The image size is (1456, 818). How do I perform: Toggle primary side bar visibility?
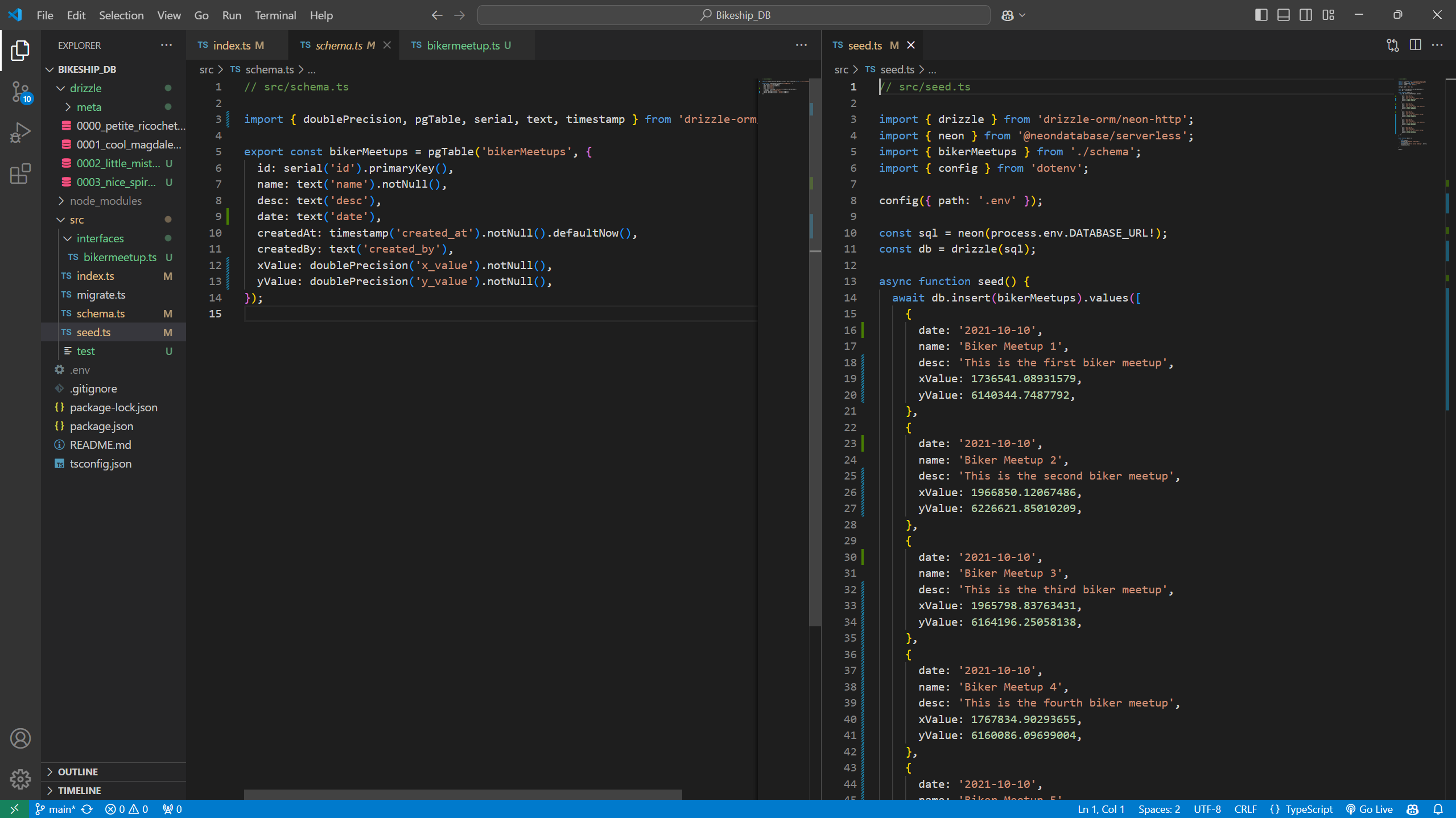[1261, 15]
